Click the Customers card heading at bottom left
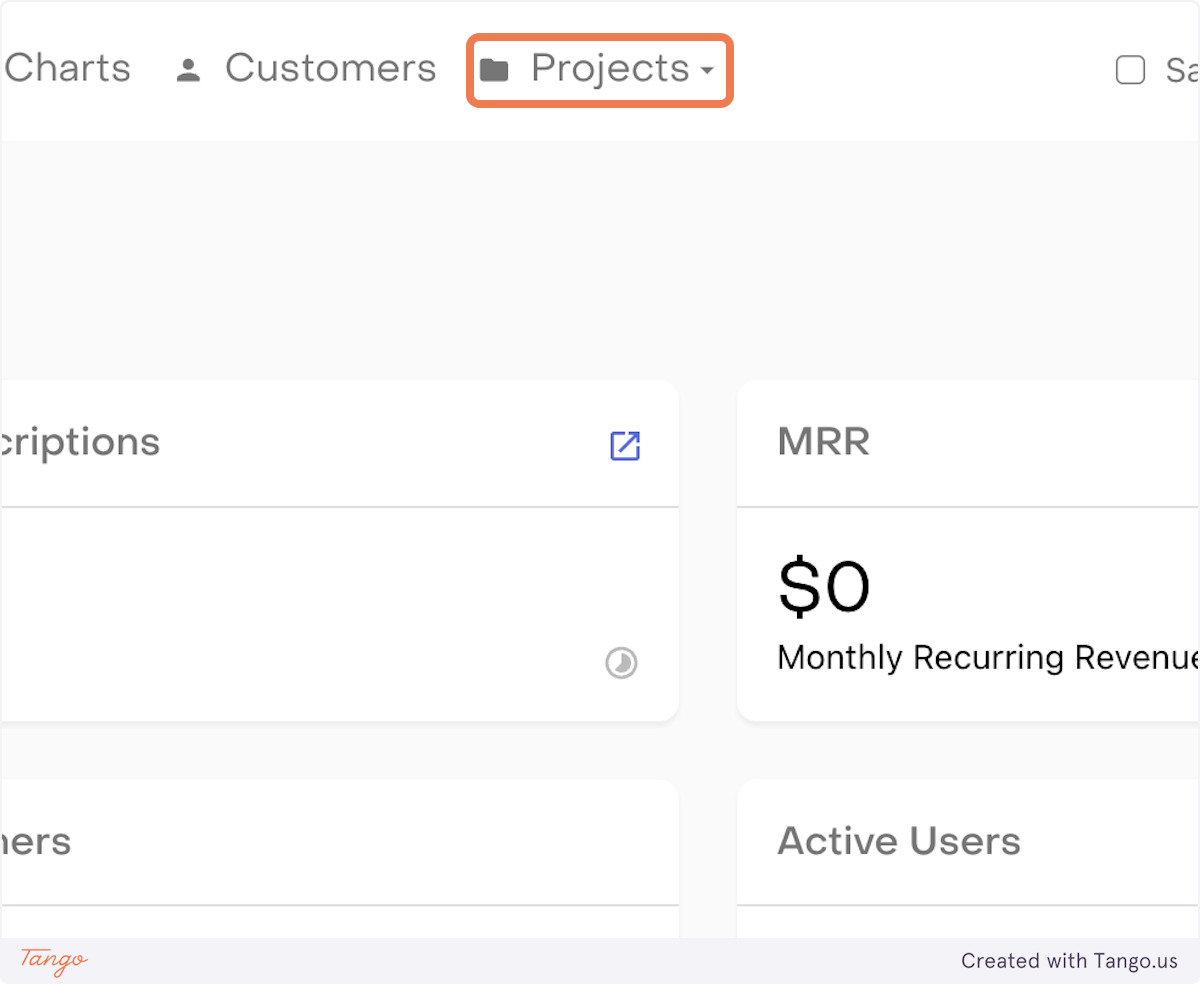 point(36,841)
